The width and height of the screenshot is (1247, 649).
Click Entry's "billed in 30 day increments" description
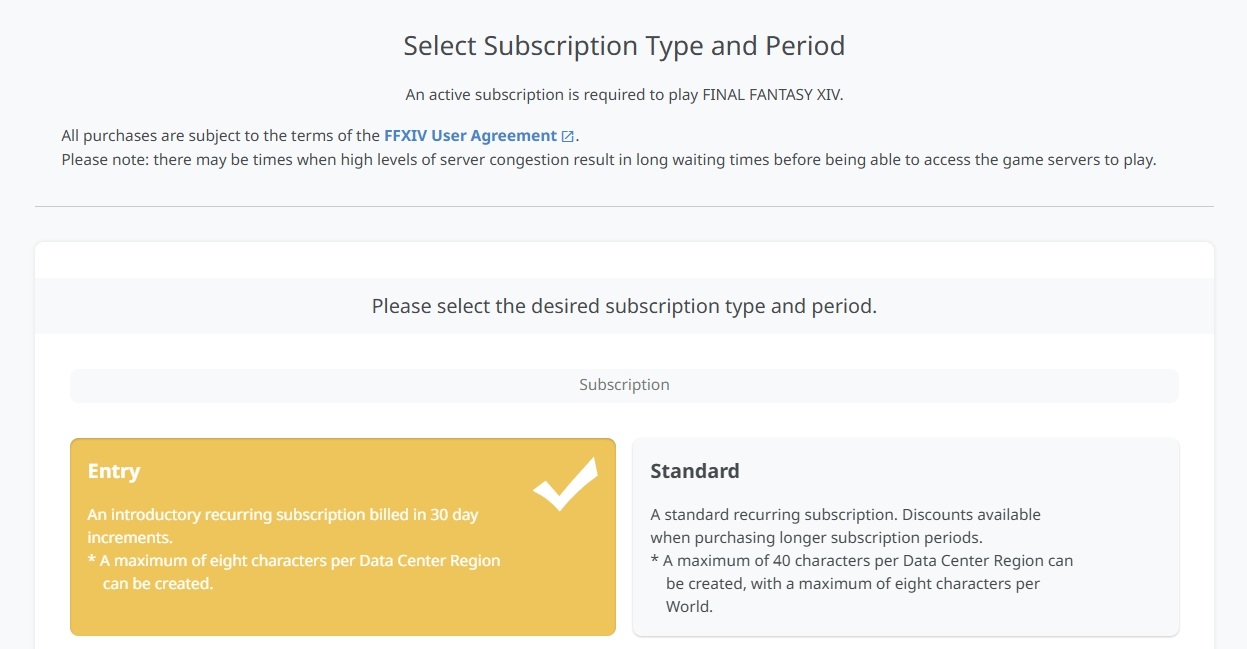click(x=283, y=526)
